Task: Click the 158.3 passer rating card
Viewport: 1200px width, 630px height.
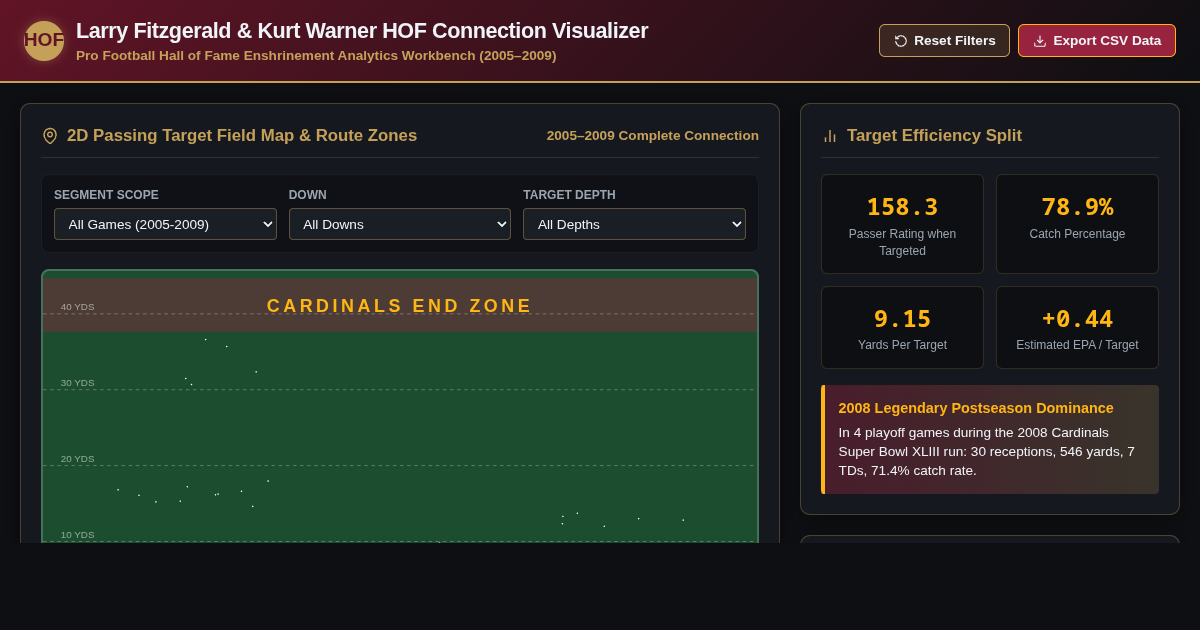Action: 902,224
